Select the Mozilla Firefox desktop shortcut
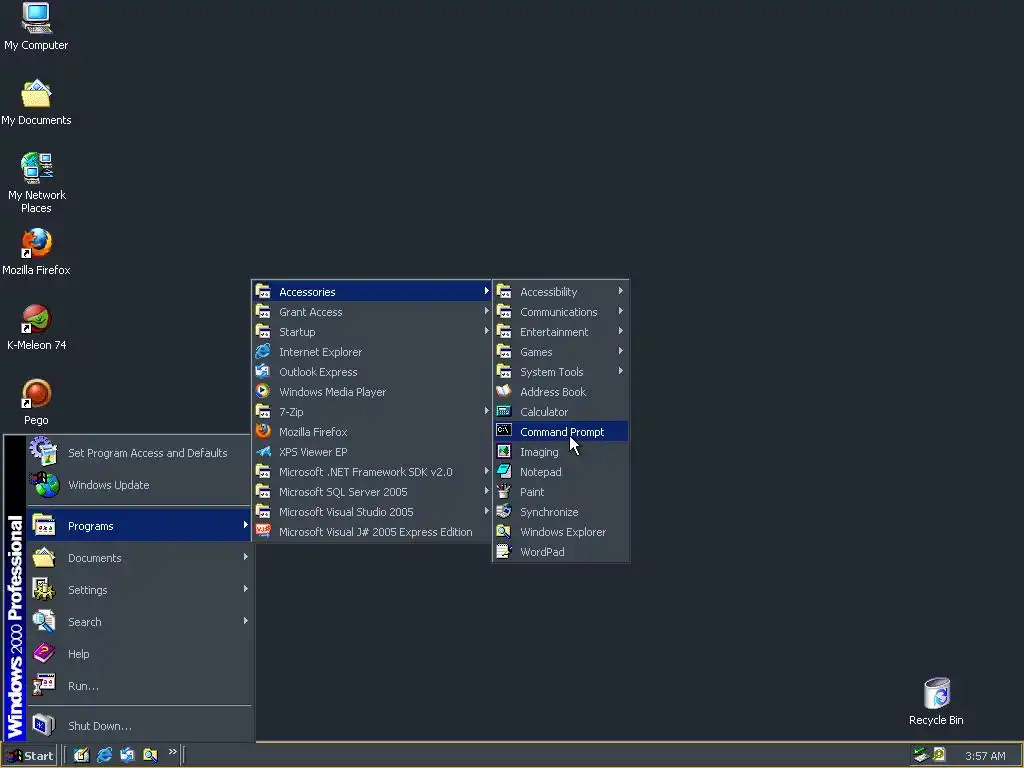 [x=36, y=252]
